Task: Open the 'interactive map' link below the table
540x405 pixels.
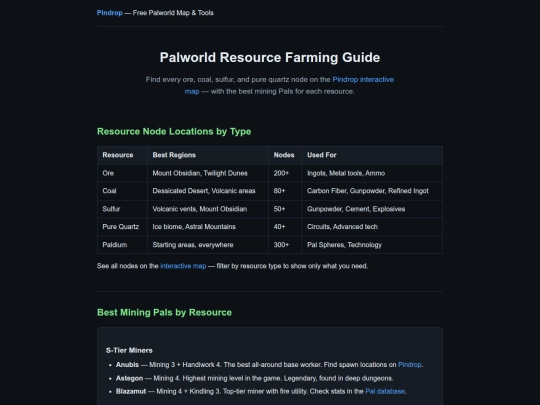Action: click(183, 266)
